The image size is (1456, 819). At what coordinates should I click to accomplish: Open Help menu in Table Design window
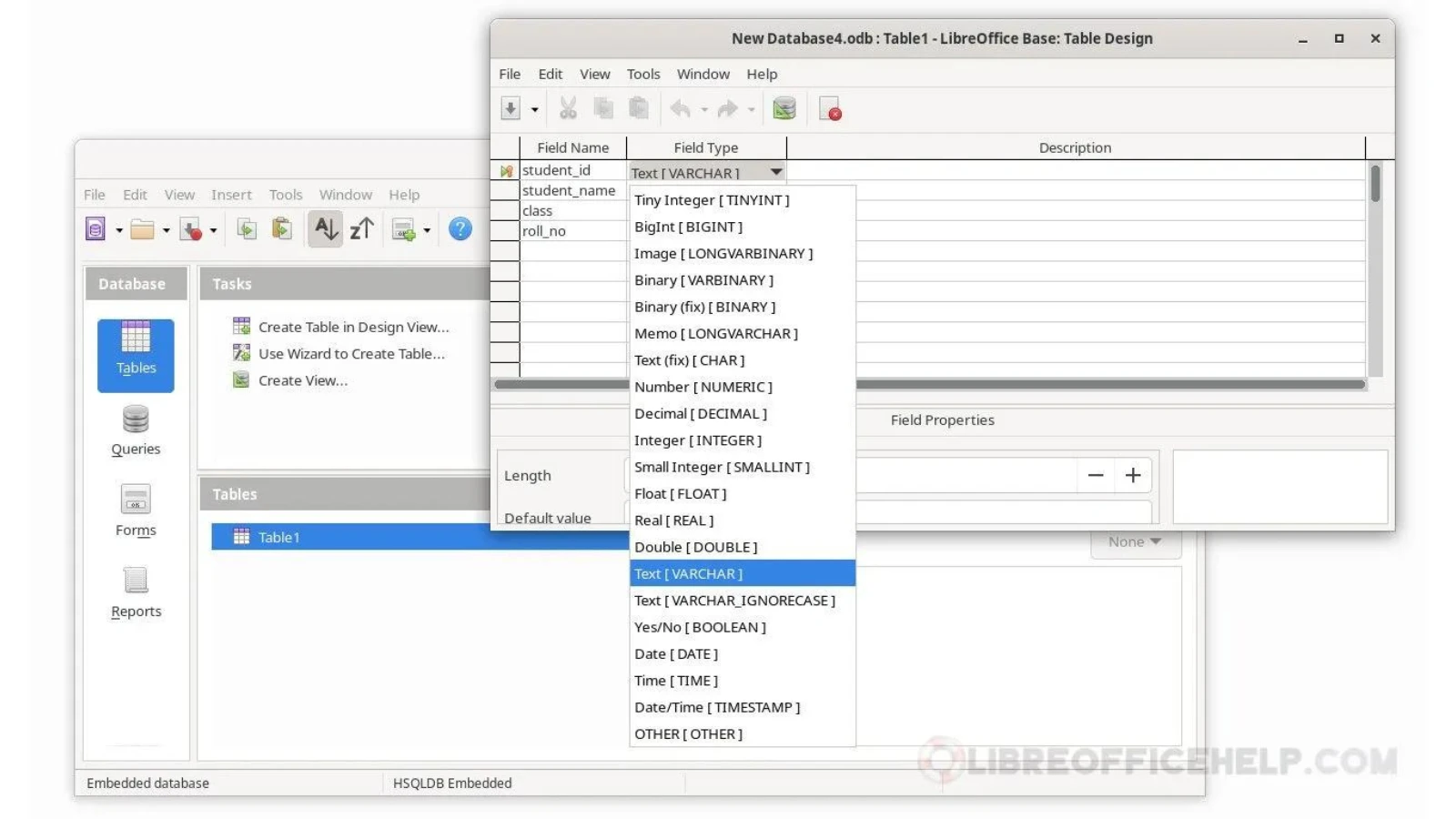point(762,75)
